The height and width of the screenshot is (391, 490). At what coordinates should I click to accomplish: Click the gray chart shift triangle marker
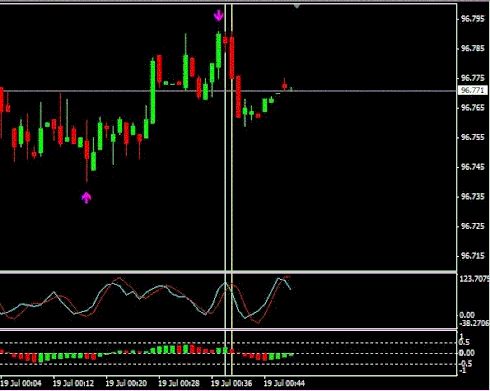pos(297,6)
